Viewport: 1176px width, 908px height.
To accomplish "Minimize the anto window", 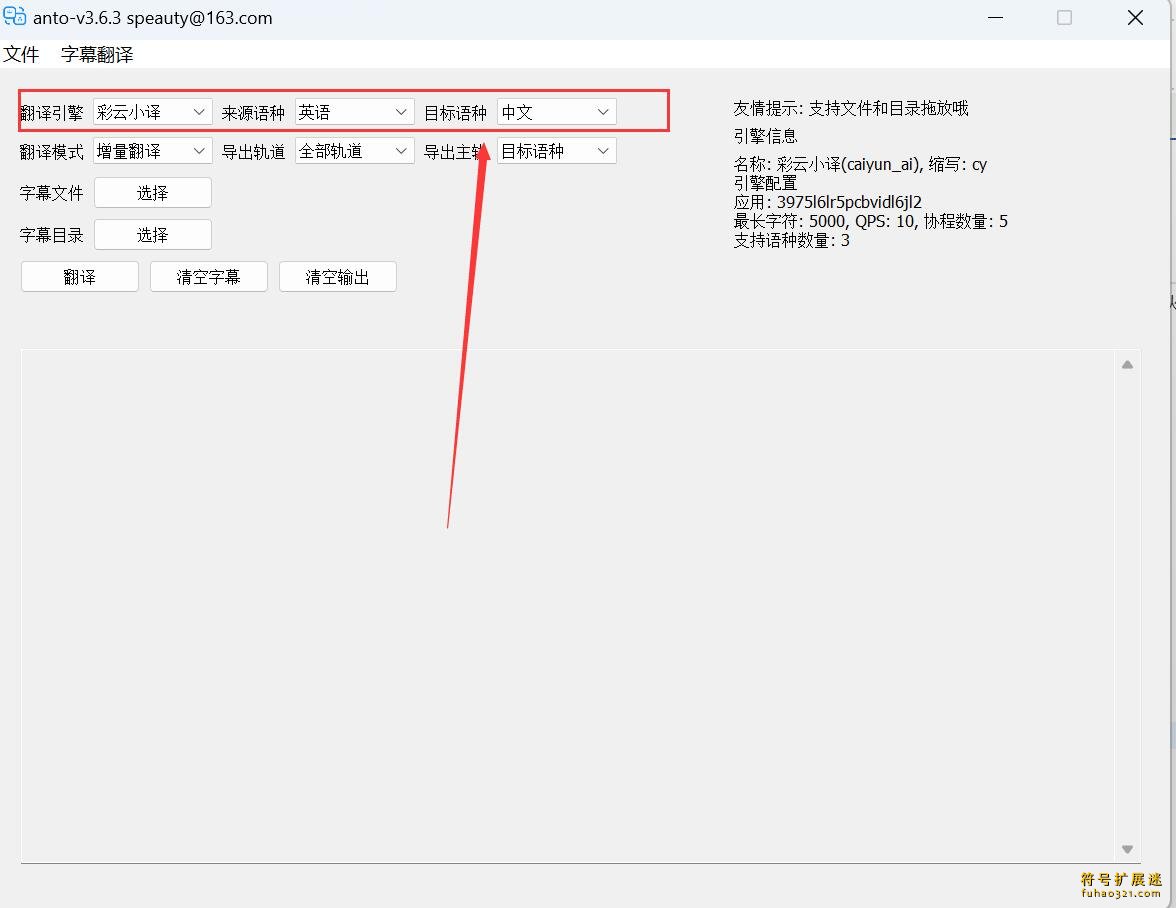I will 995,18.
